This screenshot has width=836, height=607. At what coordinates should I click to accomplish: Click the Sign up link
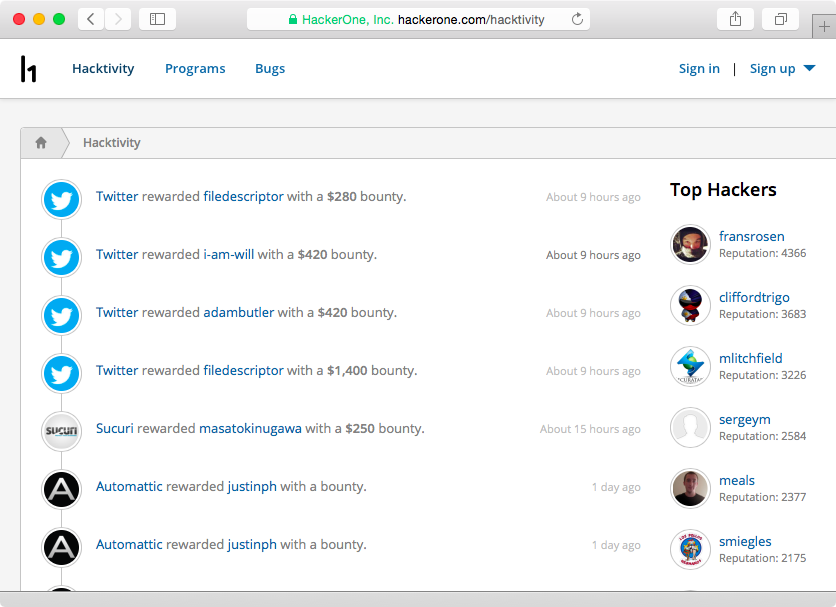pyautogui.click(x=773, y=69)
